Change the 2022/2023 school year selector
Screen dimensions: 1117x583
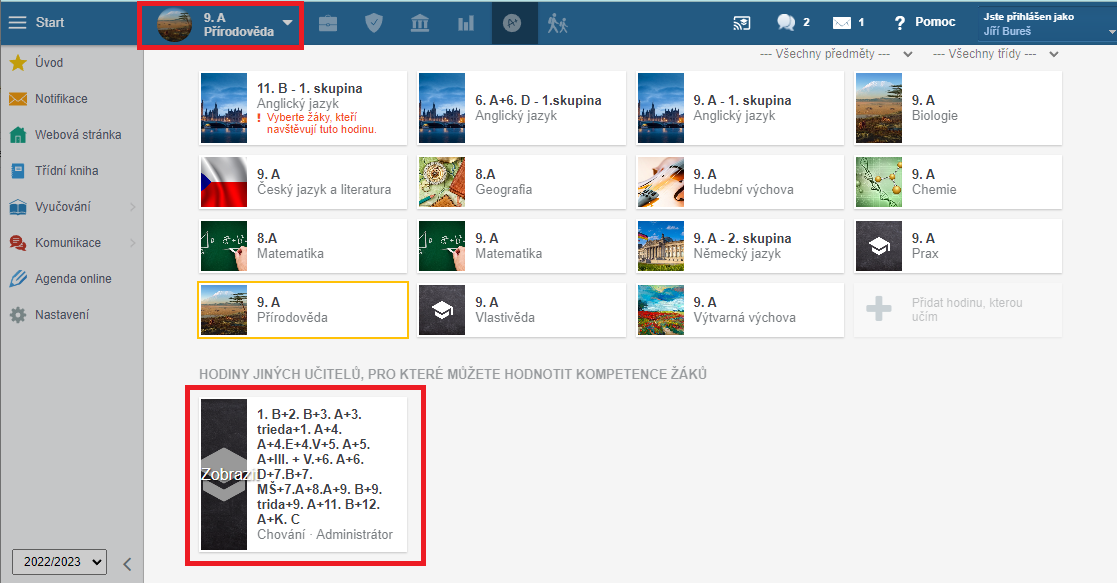(x=59, y=562)
